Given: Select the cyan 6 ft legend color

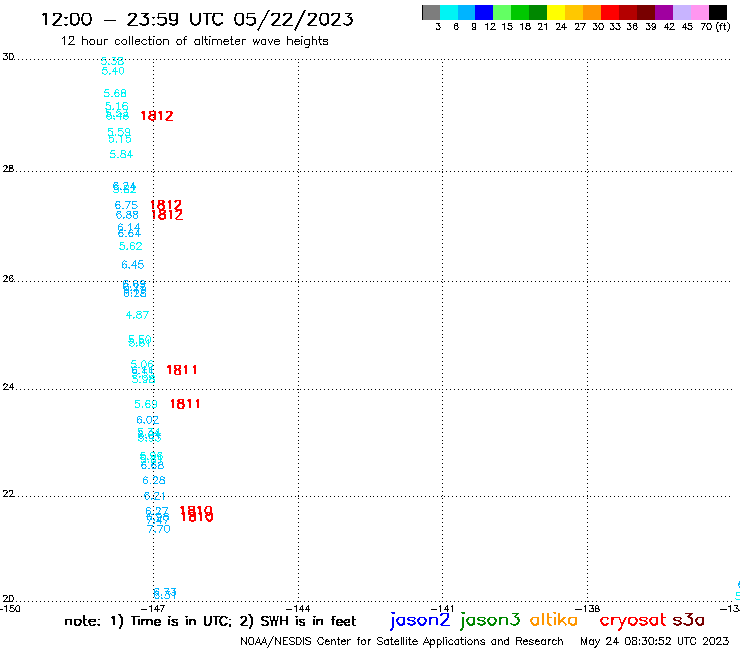Looking at the screenshot, I should [x=449, y=12].
